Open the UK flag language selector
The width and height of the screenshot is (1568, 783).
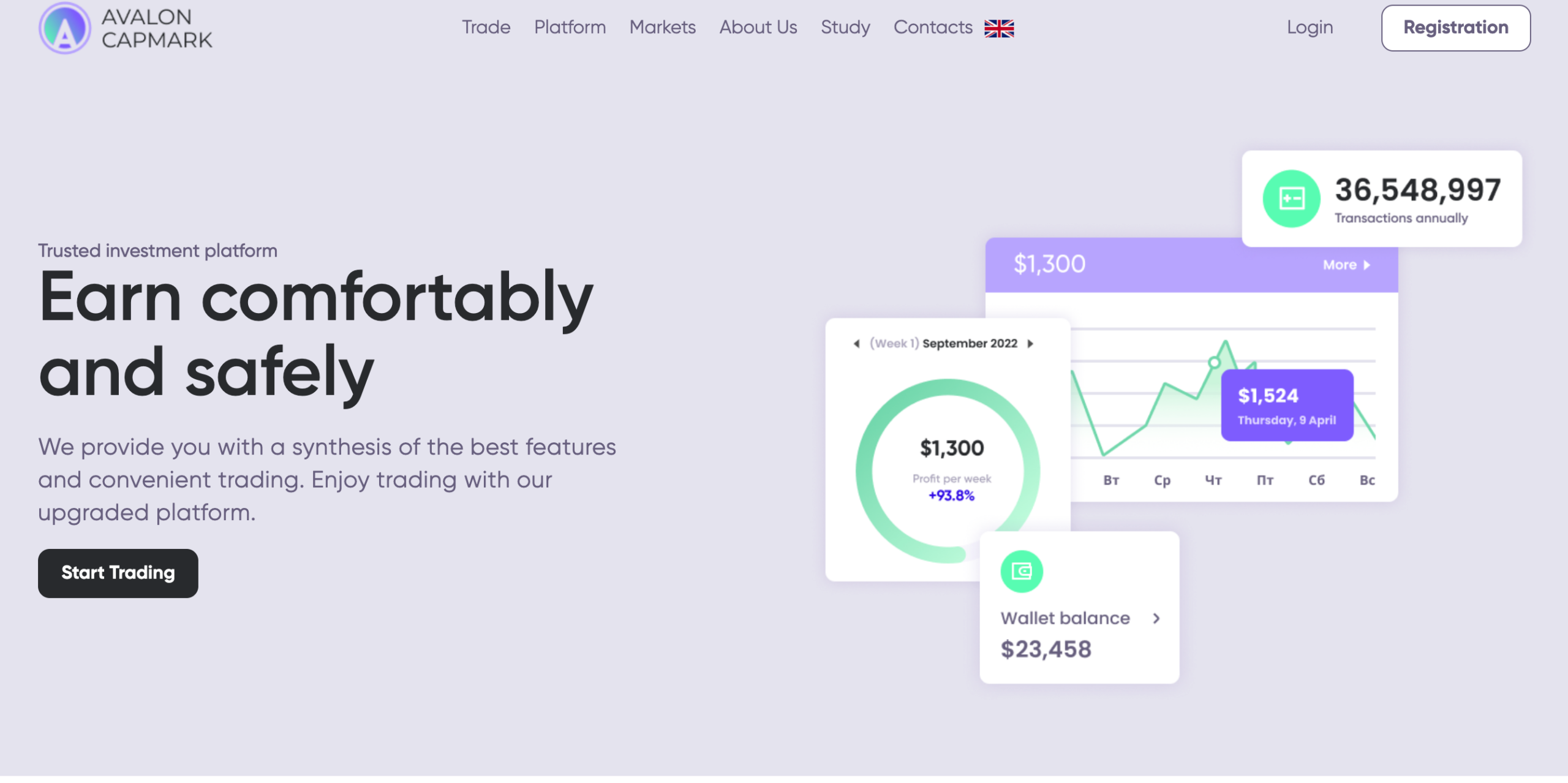(999, 28)
